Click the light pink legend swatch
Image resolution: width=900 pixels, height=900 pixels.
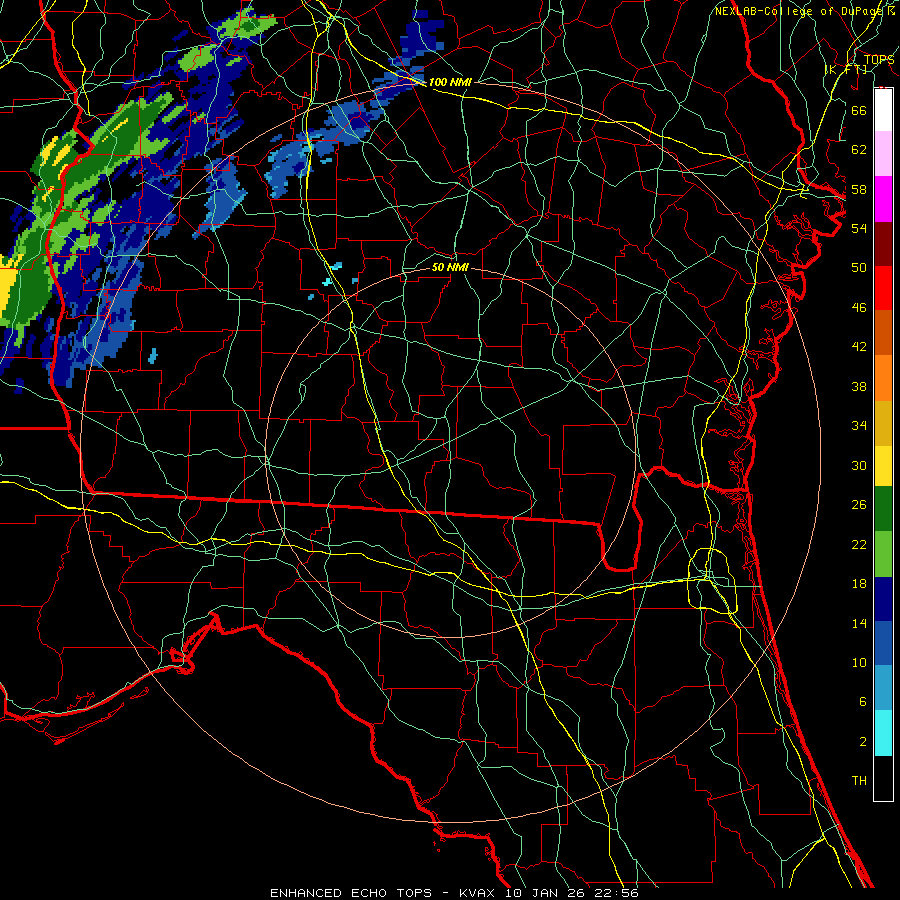(x=883, y=153)
